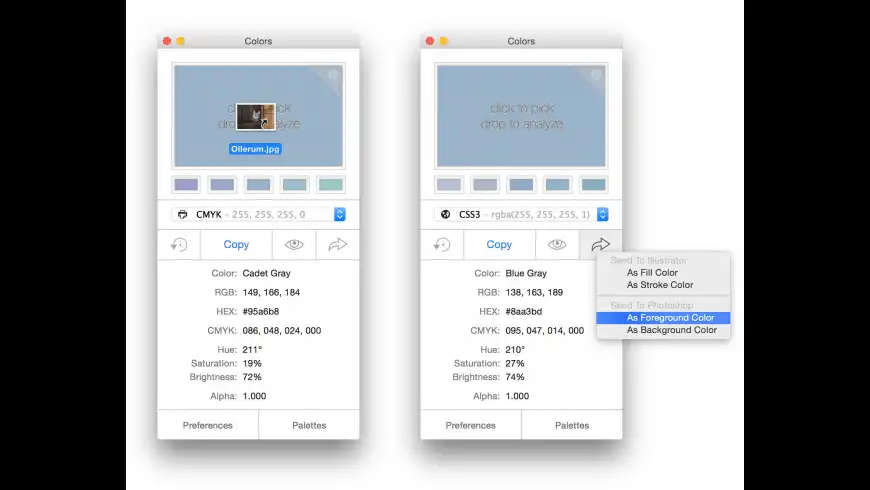Select second swatch in right window
The height and width of the screenshot is (490, 870).
click(485, 184)
